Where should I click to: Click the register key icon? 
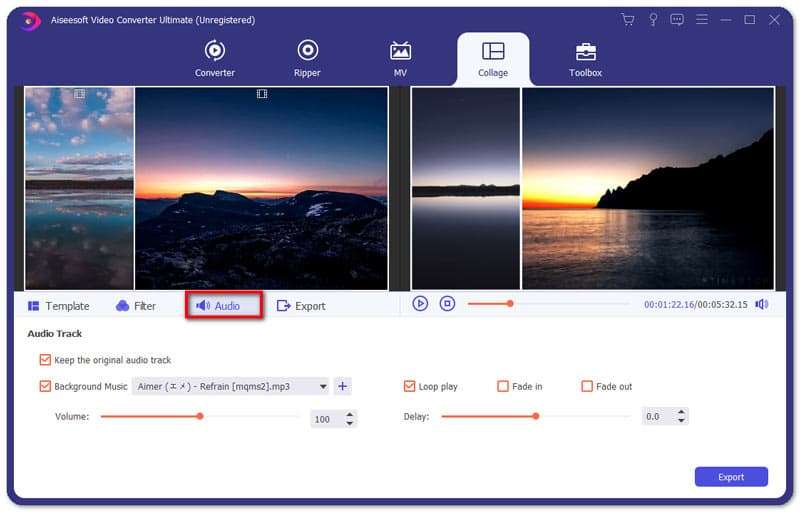(653, 20)
